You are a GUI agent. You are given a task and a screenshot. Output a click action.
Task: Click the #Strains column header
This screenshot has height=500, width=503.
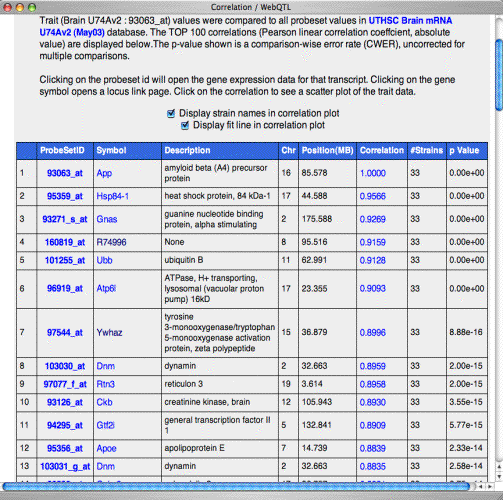tap(427, 150)
